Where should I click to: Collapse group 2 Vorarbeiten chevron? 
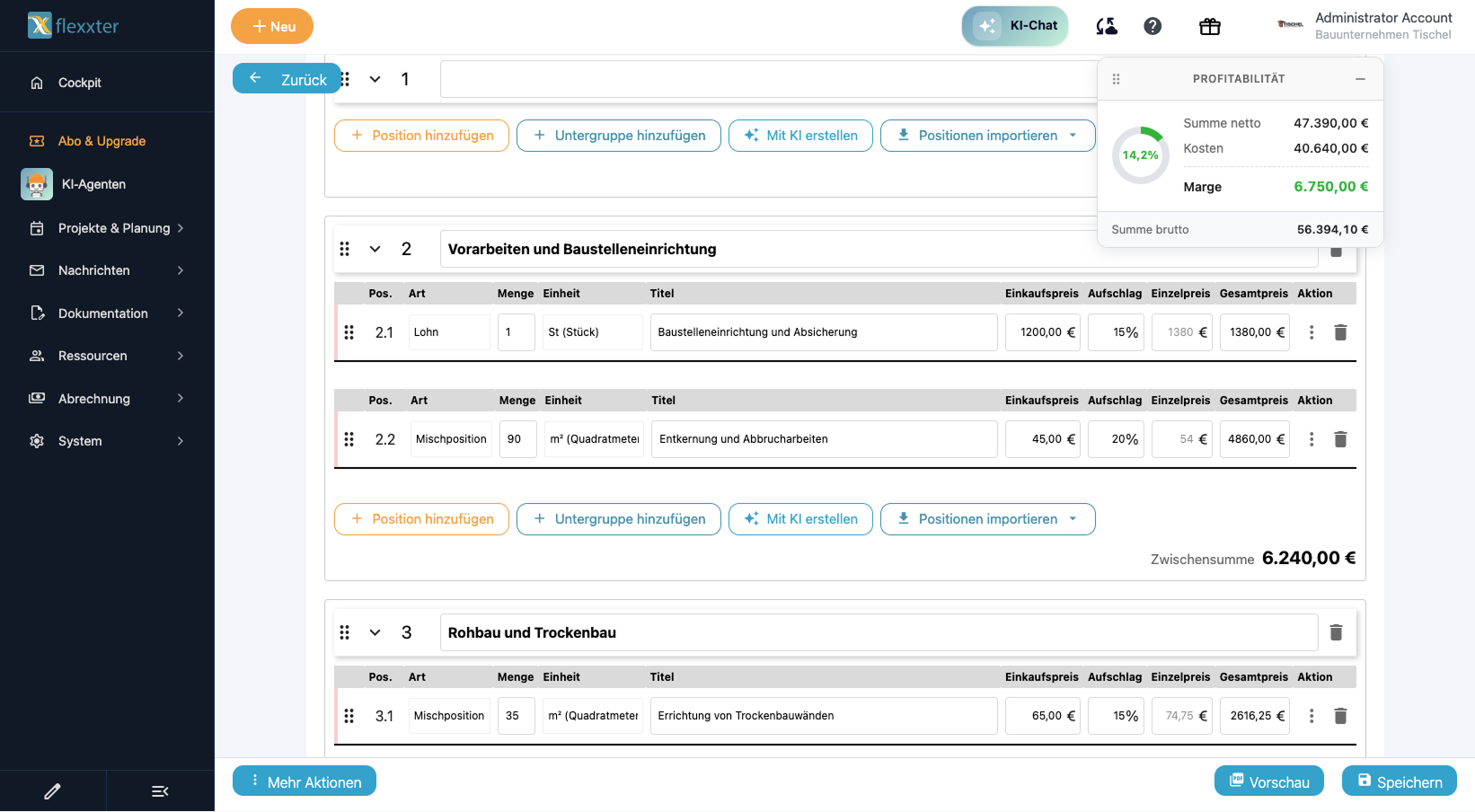(x=375, y=249)
